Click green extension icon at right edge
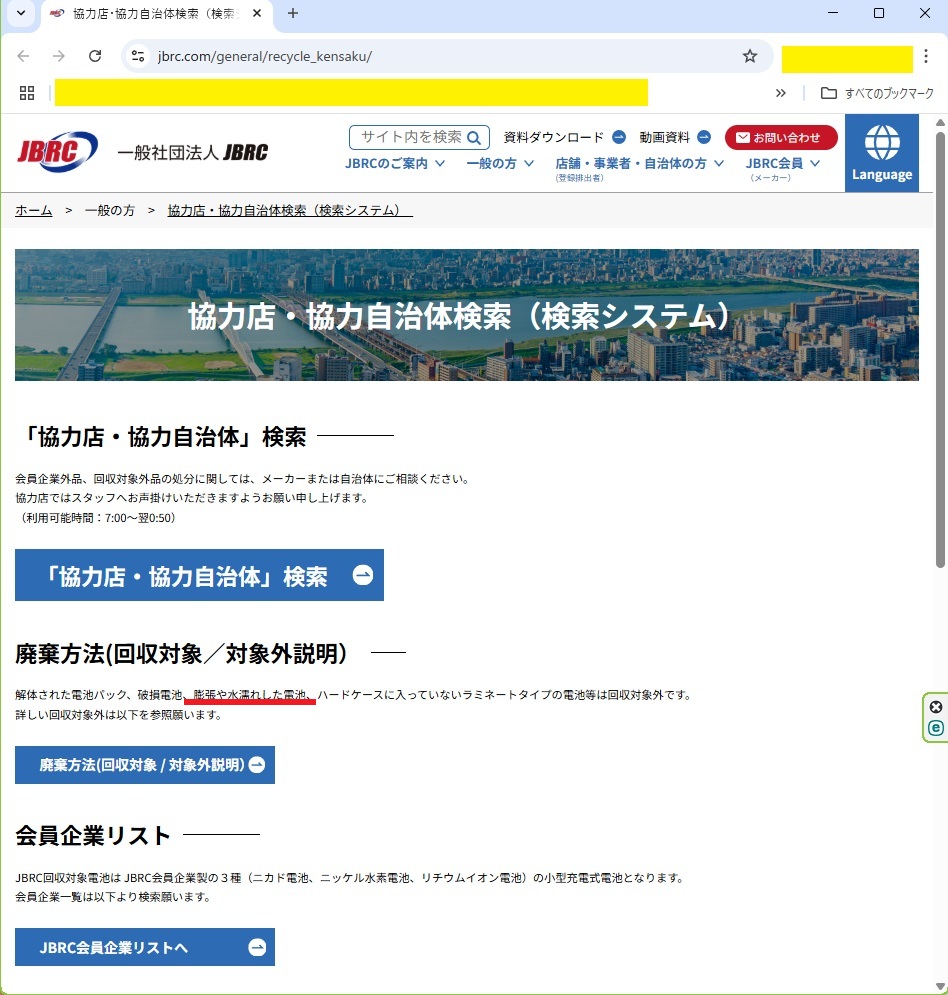948x995 pixels. click(936, 728)
